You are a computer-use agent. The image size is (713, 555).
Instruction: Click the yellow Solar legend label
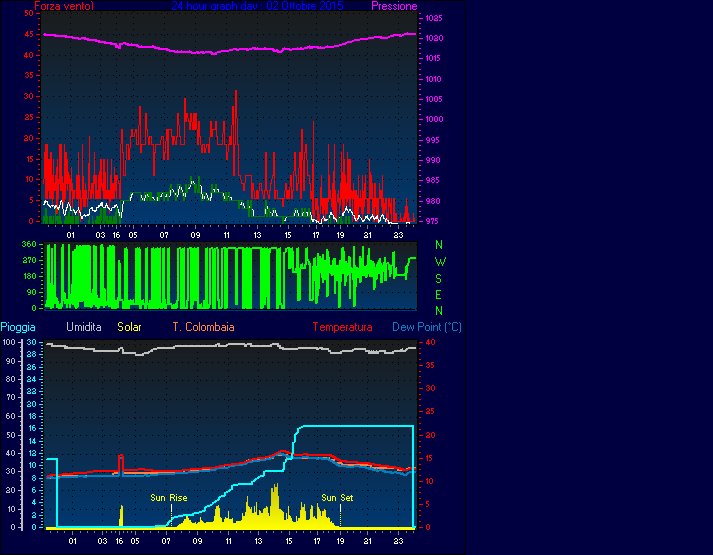tap(130, 327)
